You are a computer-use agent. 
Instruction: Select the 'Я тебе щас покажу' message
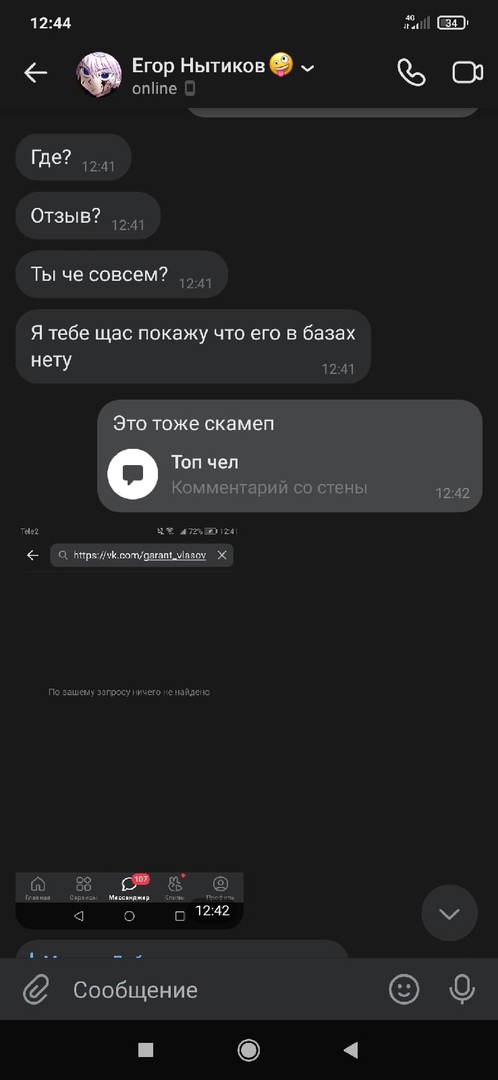193,346
